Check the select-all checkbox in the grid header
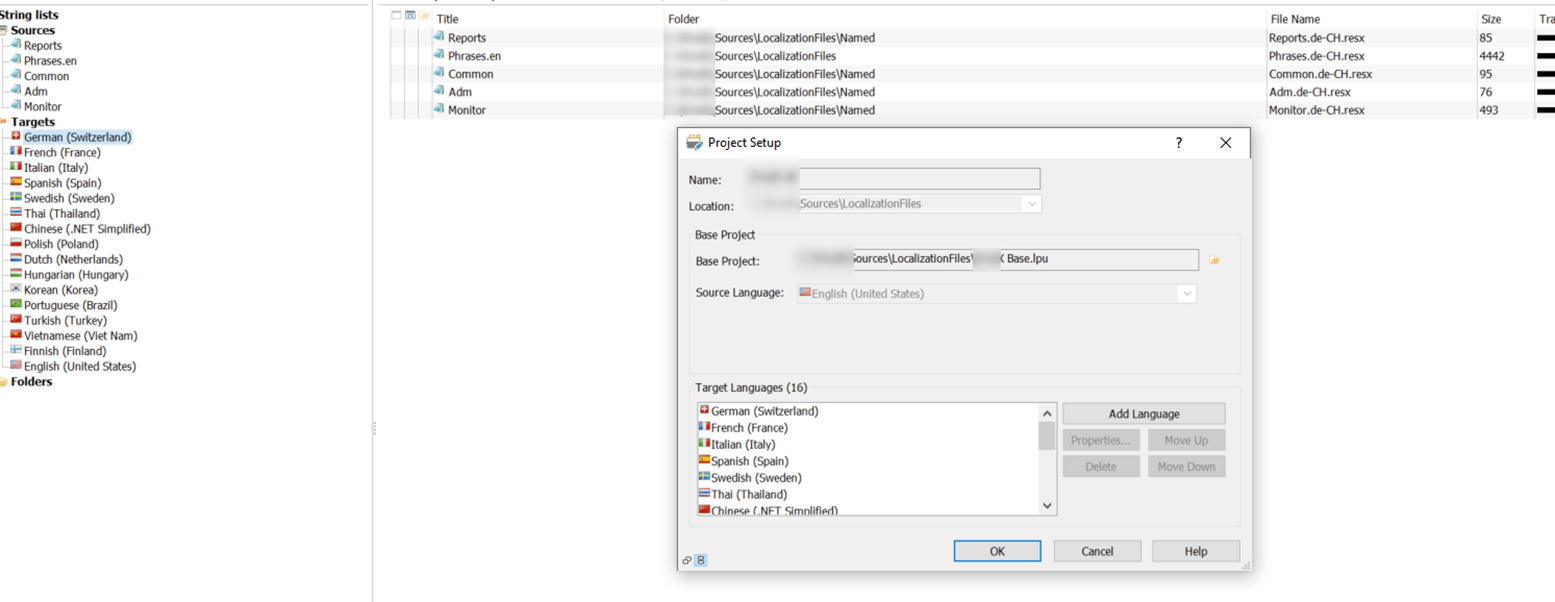 coord(396,17)
